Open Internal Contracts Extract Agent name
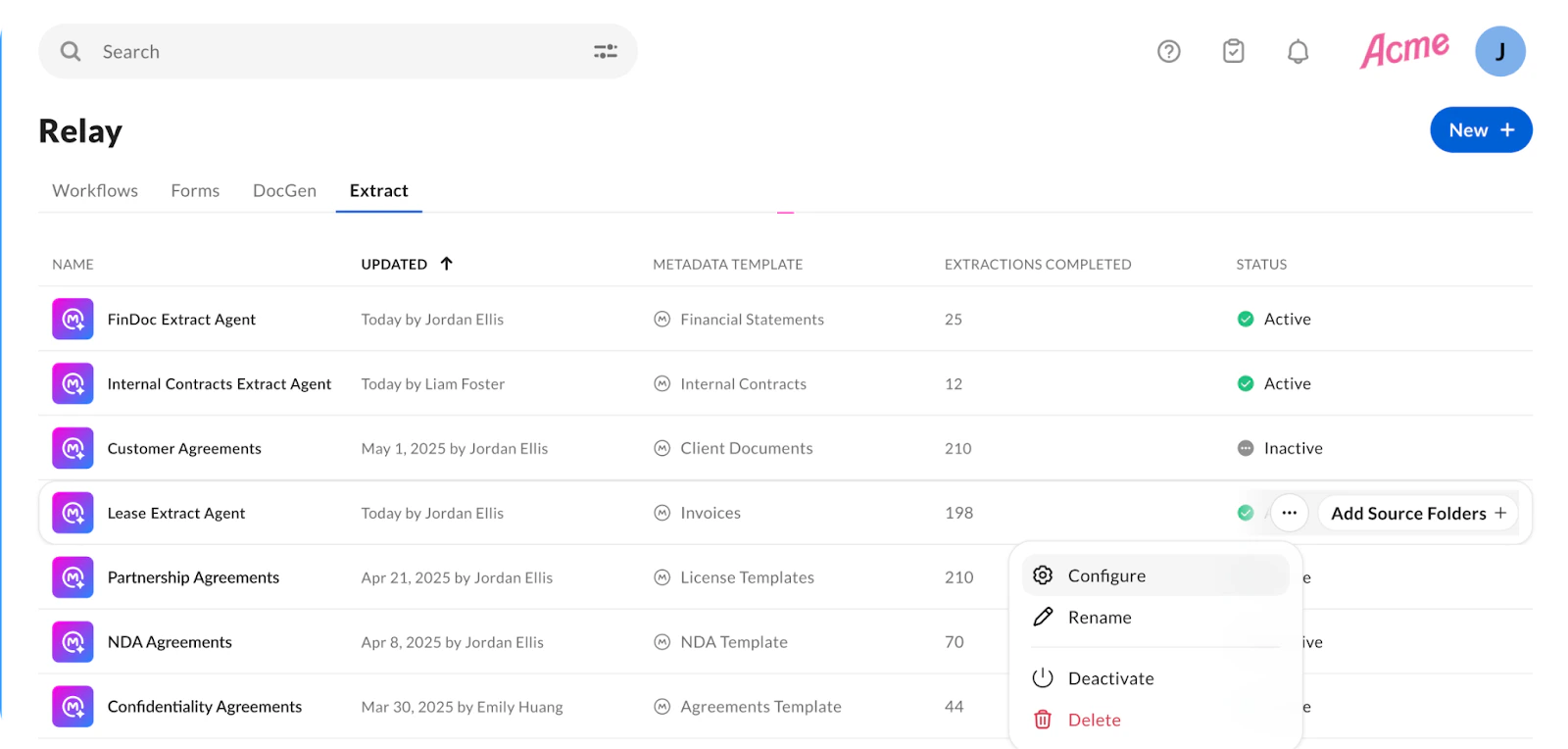This screenshot has width=1568, height=749. click(x=220, y=384)
